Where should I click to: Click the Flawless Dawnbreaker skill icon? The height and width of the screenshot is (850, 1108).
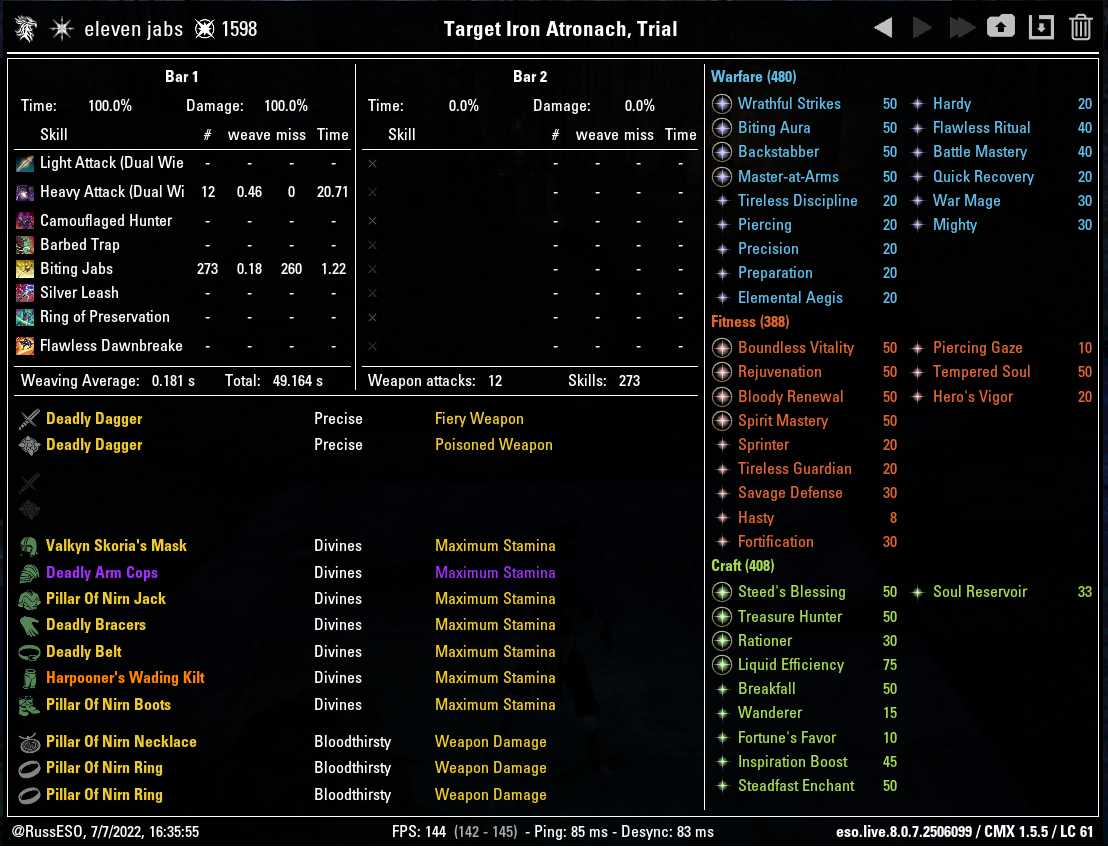click(25, 346)
